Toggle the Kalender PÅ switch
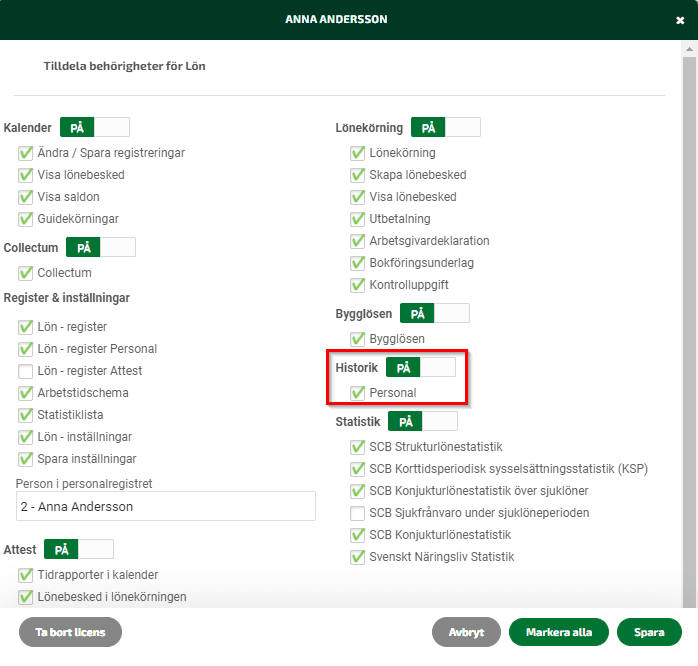698x666 pixels. 95,127
